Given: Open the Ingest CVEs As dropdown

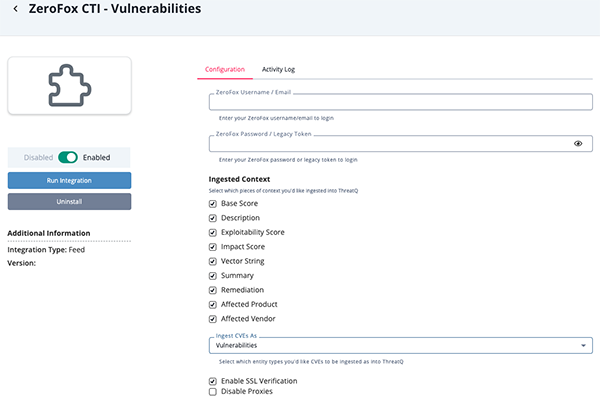Looking at the screenshot, I should click(x=401, y=345).
